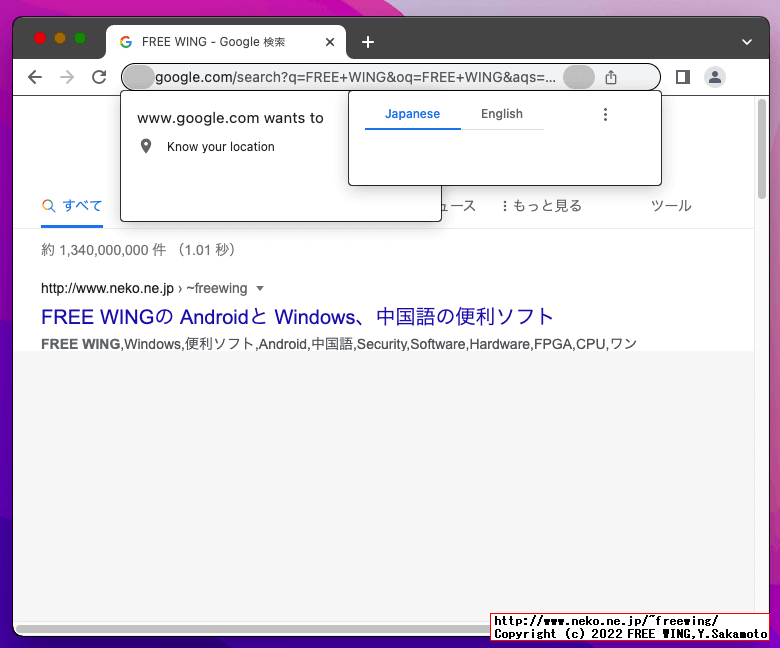The width and height of the screenshot is (780, 648).
Task: Reload the Google search page
Action: click(99, 77)
